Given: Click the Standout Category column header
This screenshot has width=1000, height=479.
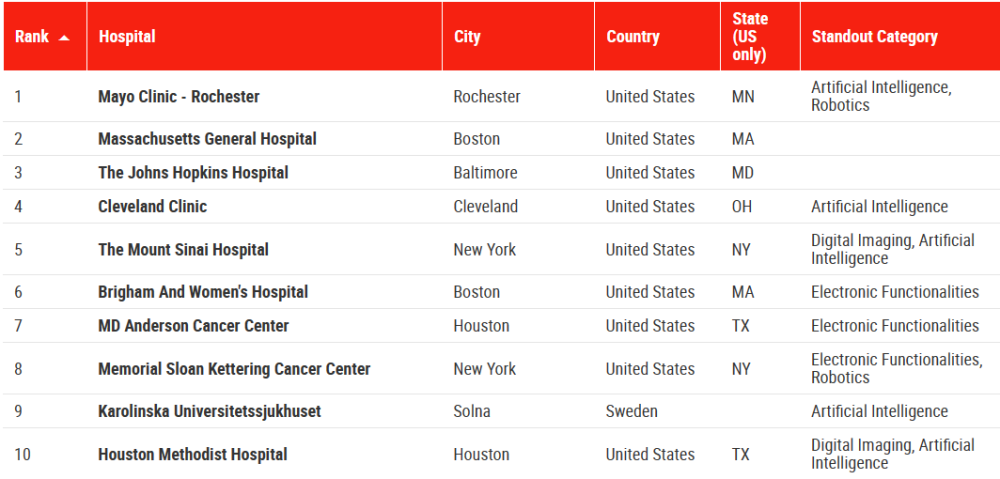Looking at the screenshot, I should pyautogui.click(x=874, y=36).
